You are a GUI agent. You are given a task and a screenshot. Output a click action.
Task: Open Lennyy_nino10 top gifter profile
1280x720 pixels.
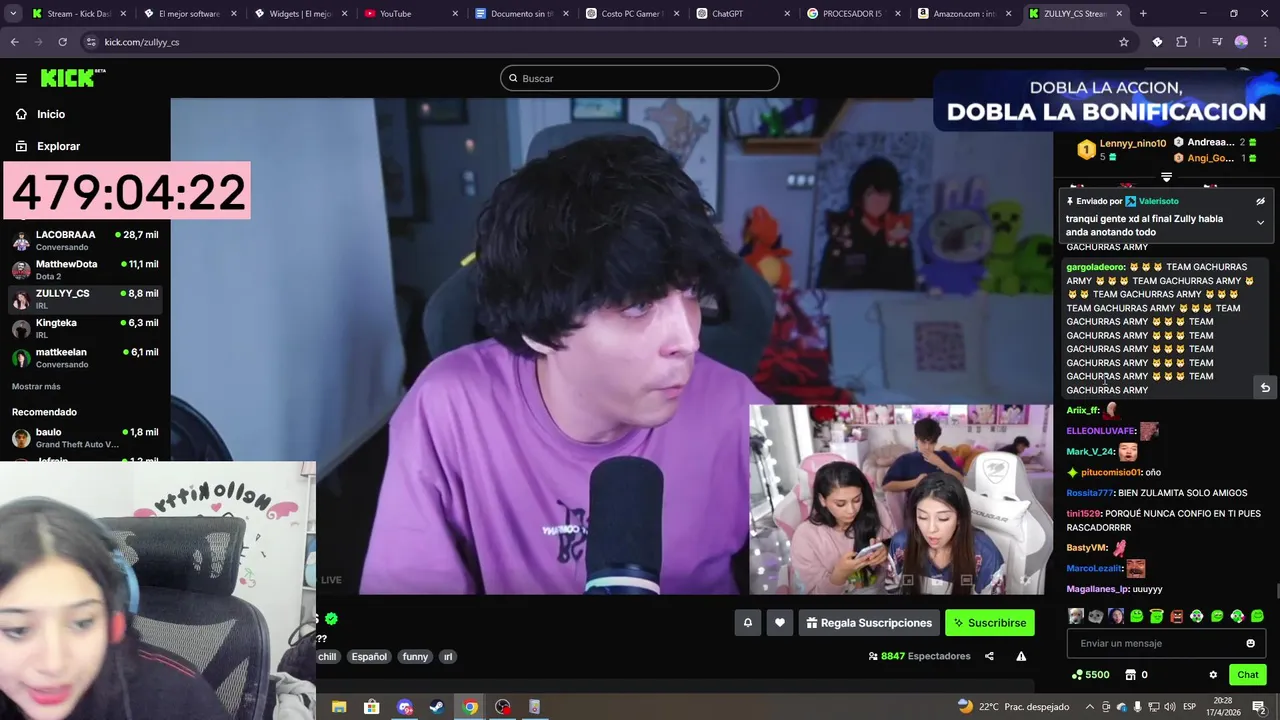(x=1132, y=143)
